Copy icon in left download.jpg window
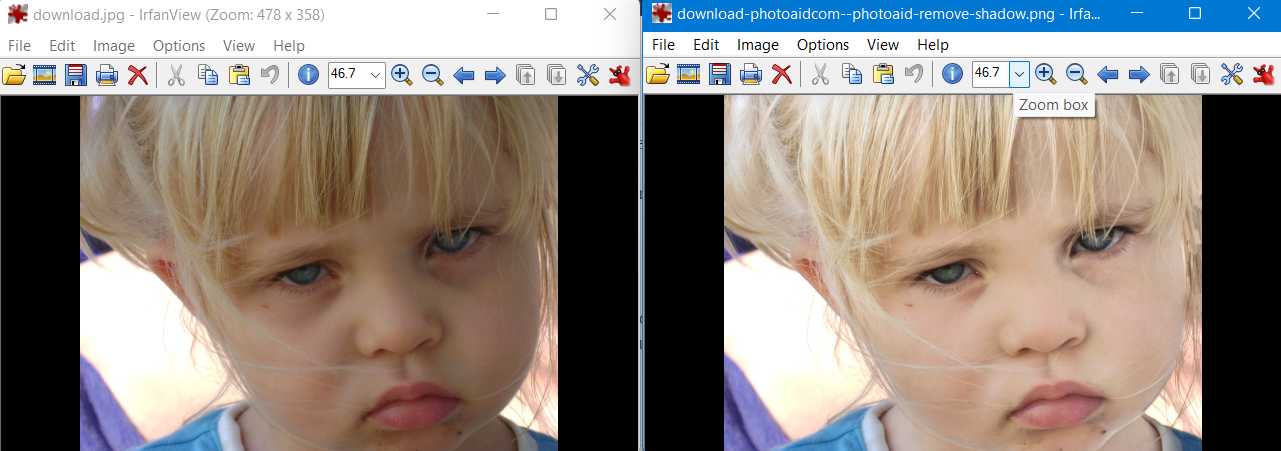 [x=208, y=75]
